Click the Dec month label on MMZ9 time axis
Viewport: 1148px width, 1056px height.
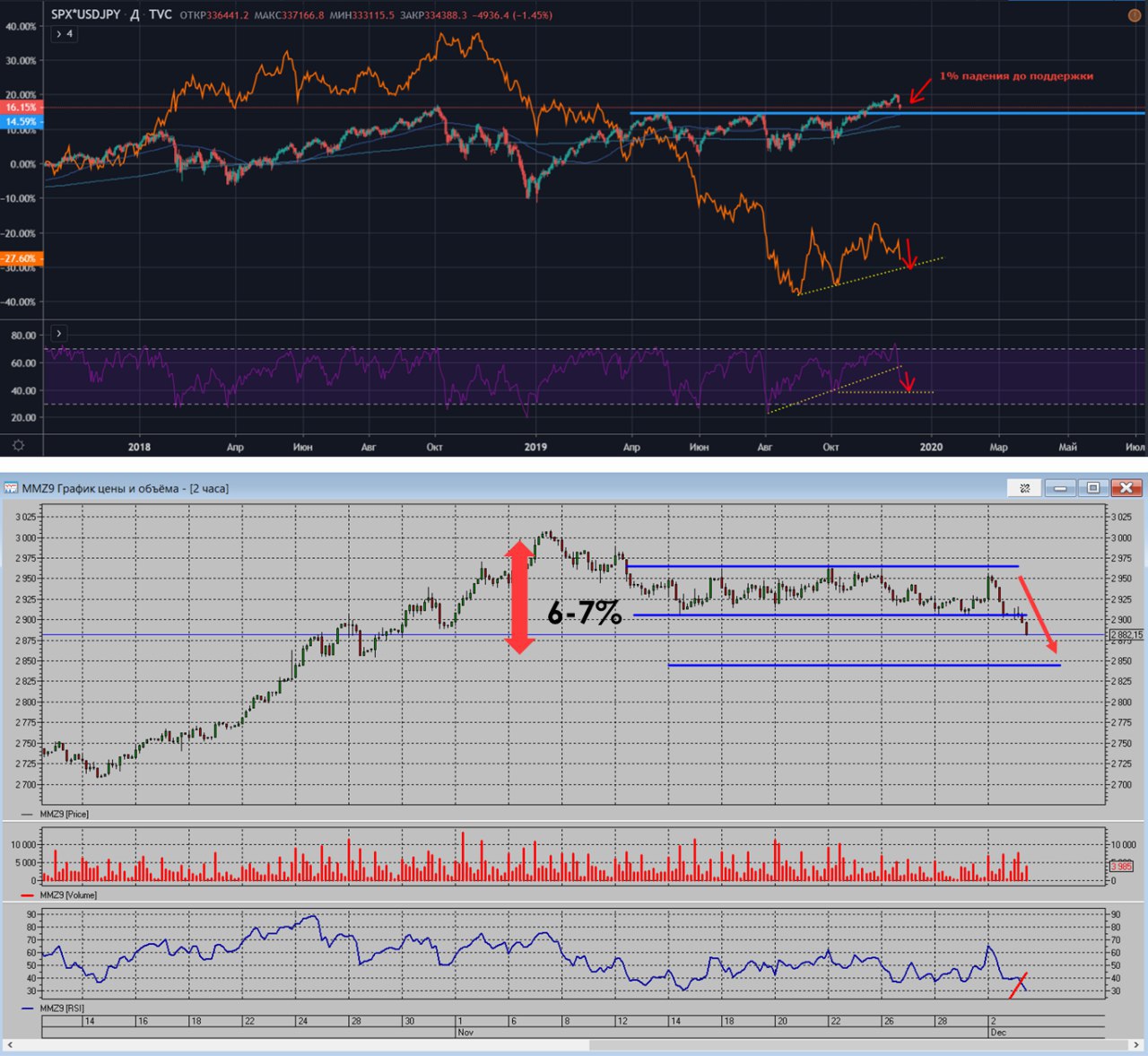[998, 1033]
